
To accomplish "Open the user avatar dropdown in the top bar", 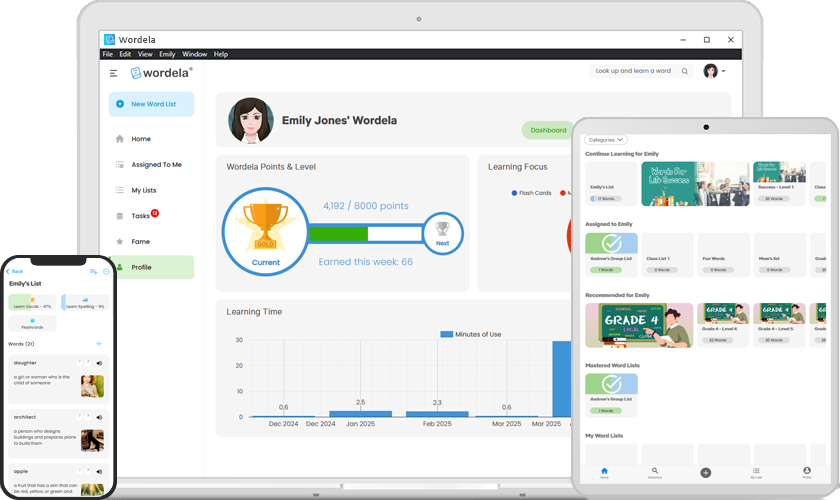I will tap(715, 71).
